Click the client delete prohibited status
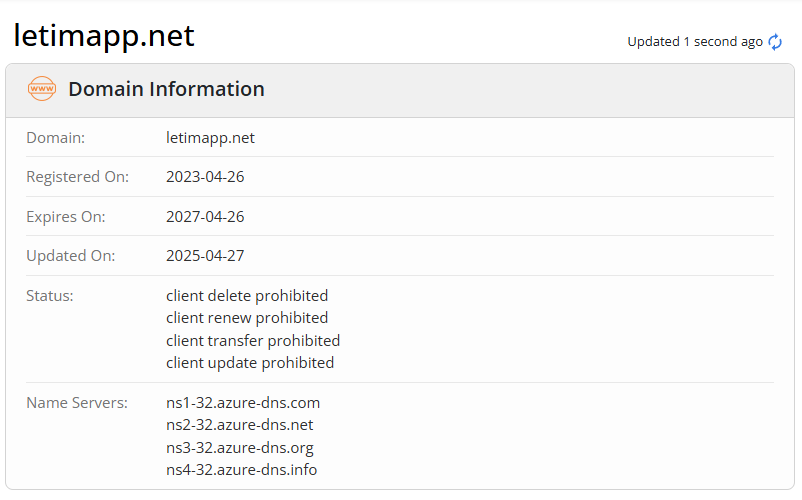 coord(247,296)
